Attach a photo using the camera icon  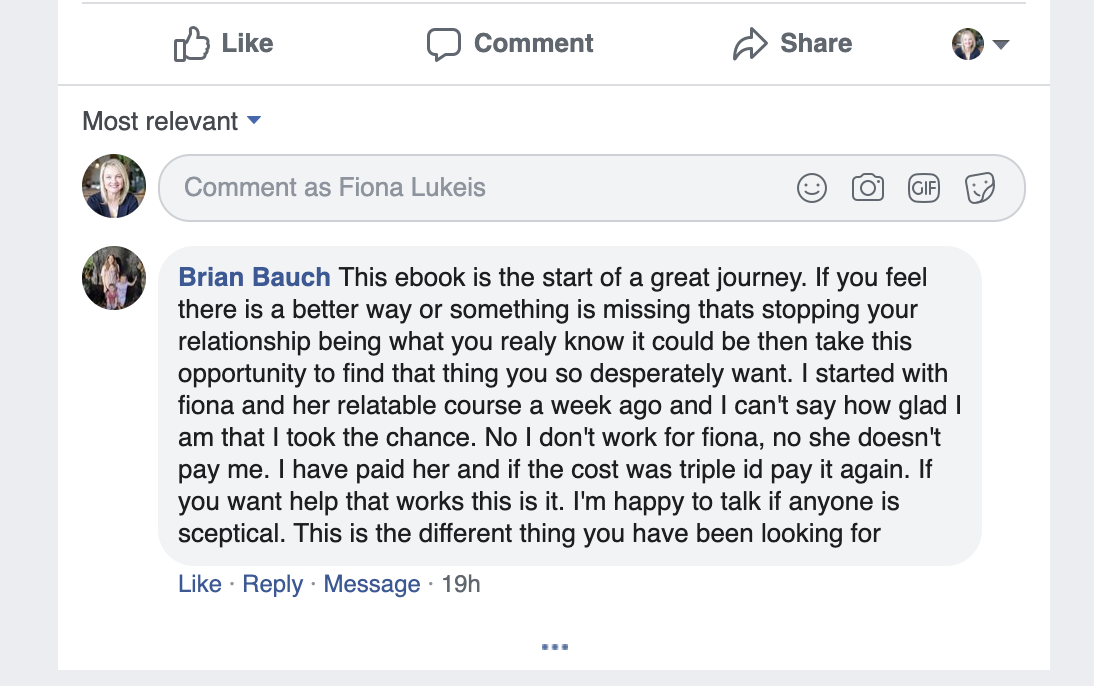[x=867, y=188]
